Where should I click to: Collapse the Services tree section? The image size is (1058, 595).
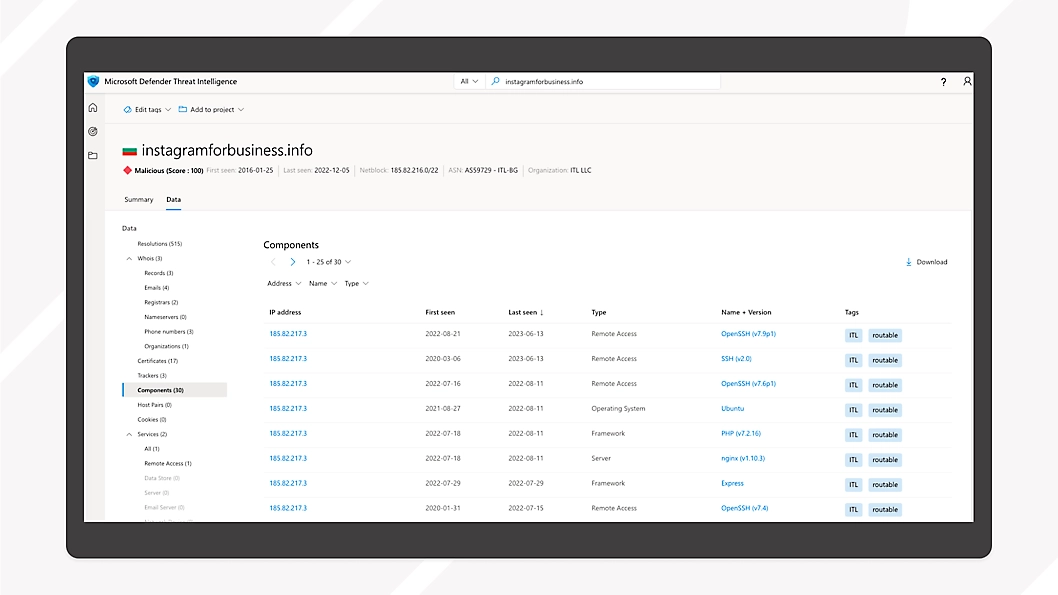tap(129, 434)
